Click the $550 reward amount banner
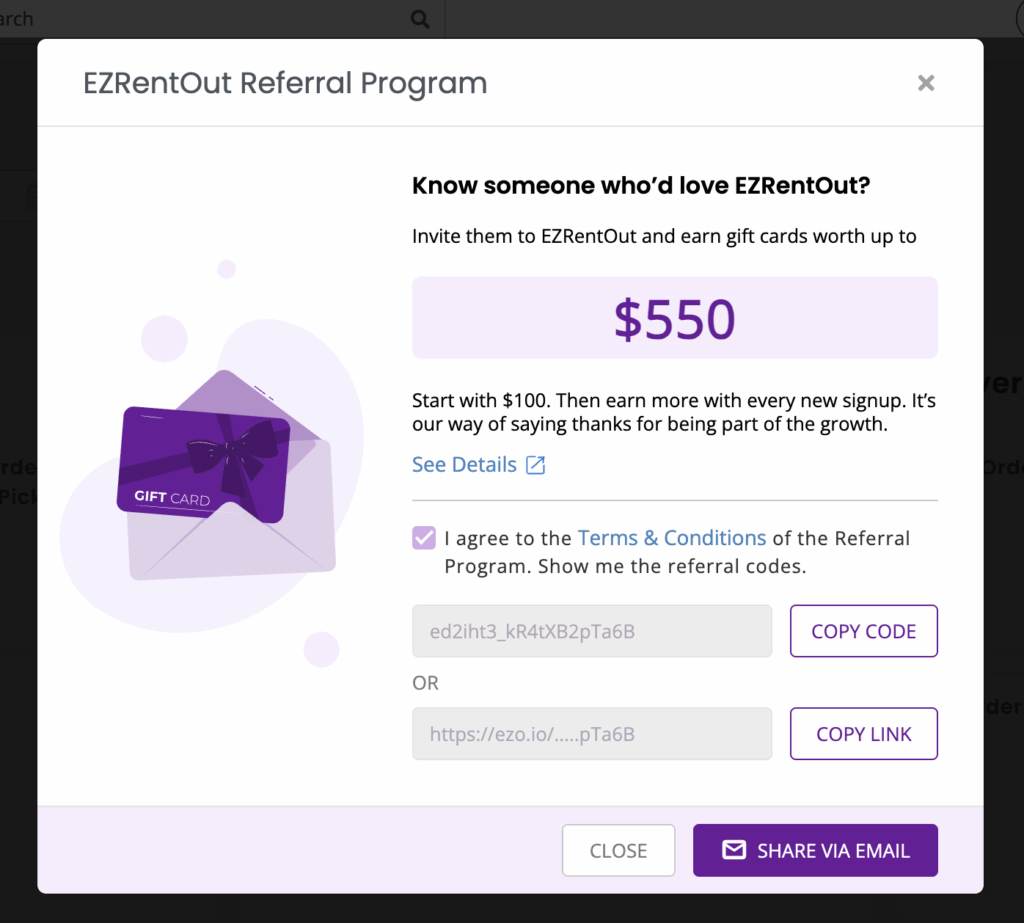 tap(674, 318)
